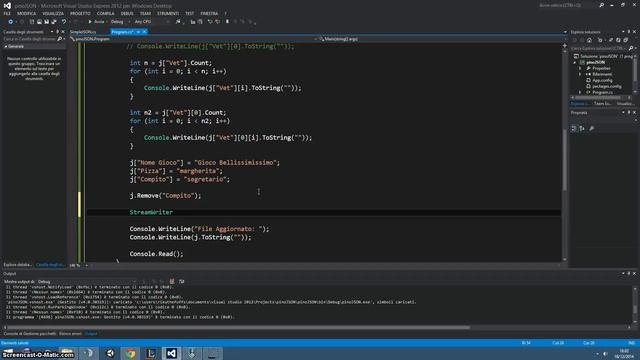Open the Any CPU platform dropdown
The width and height of the screenshot is (640, 360).
click(151, 22)
